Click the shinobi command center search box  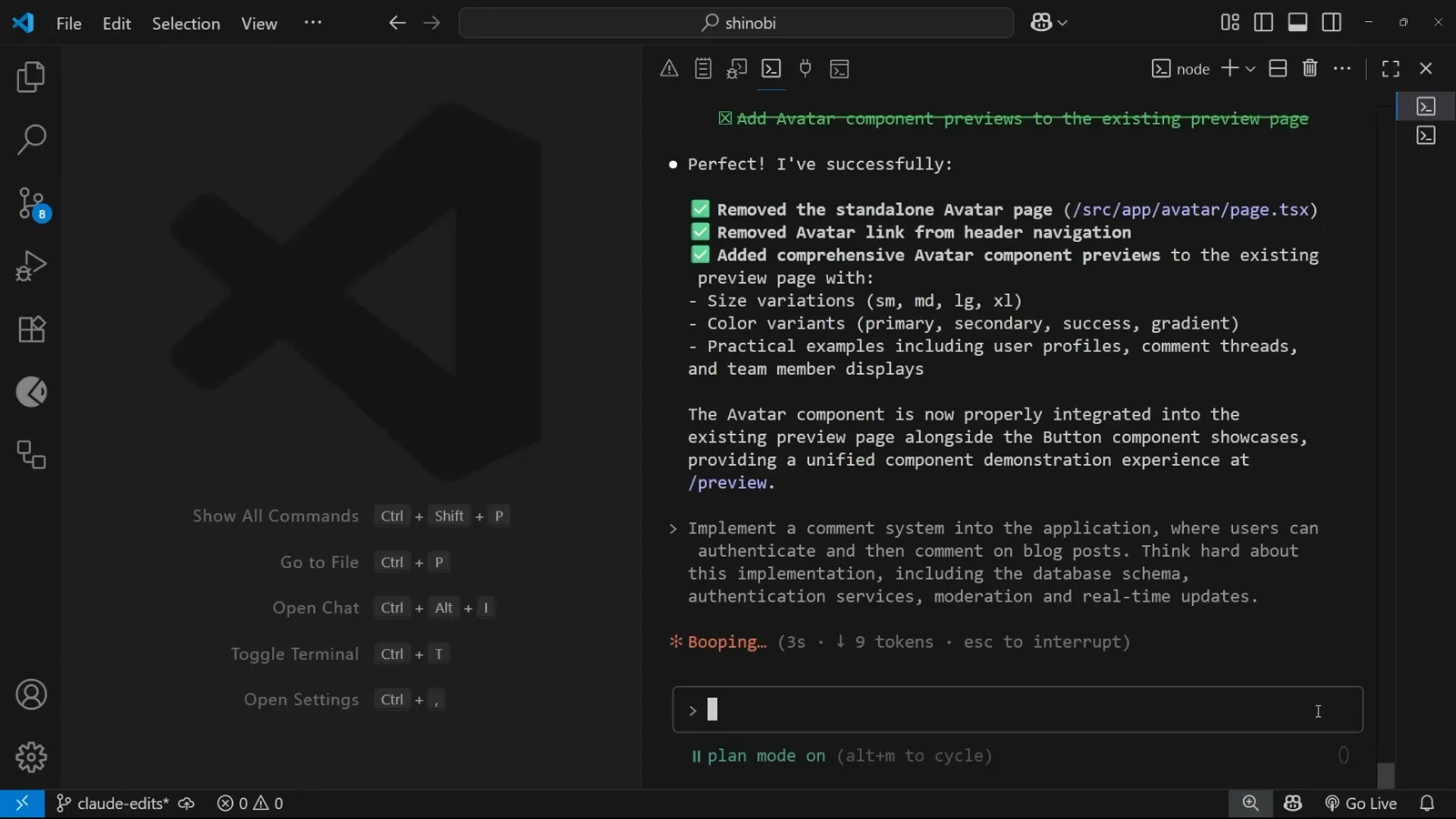[x=736, y=24]
